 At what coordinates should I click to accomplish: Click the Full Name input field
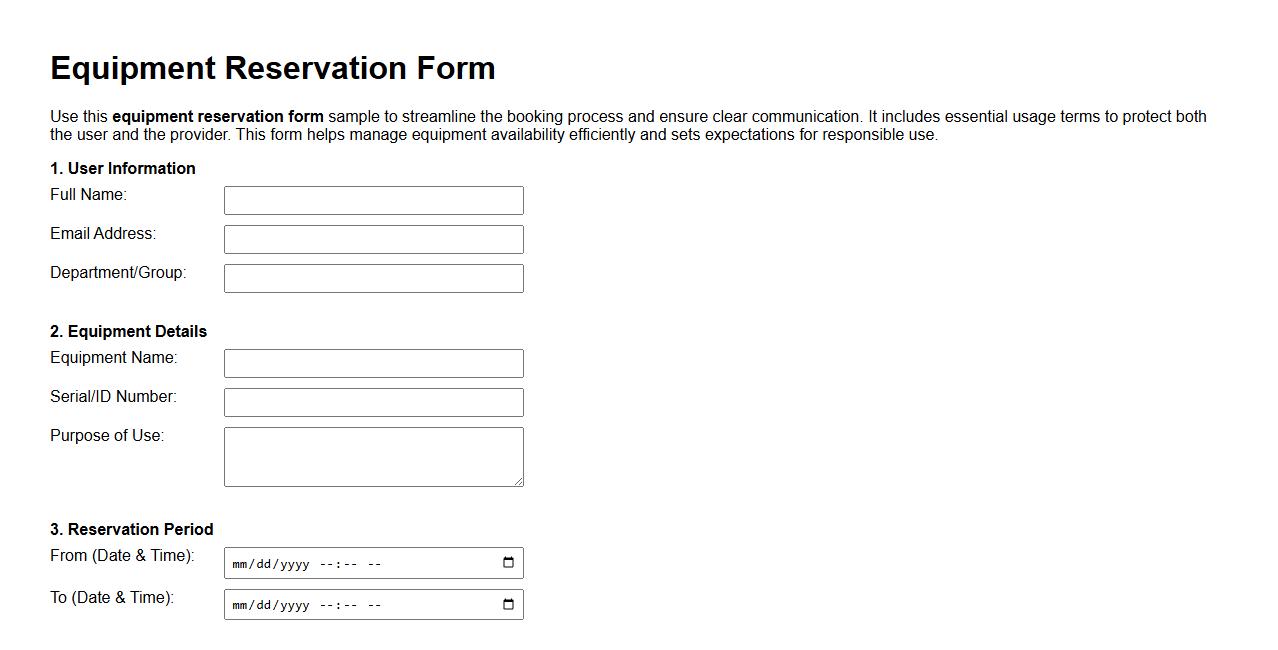point(374,200)
